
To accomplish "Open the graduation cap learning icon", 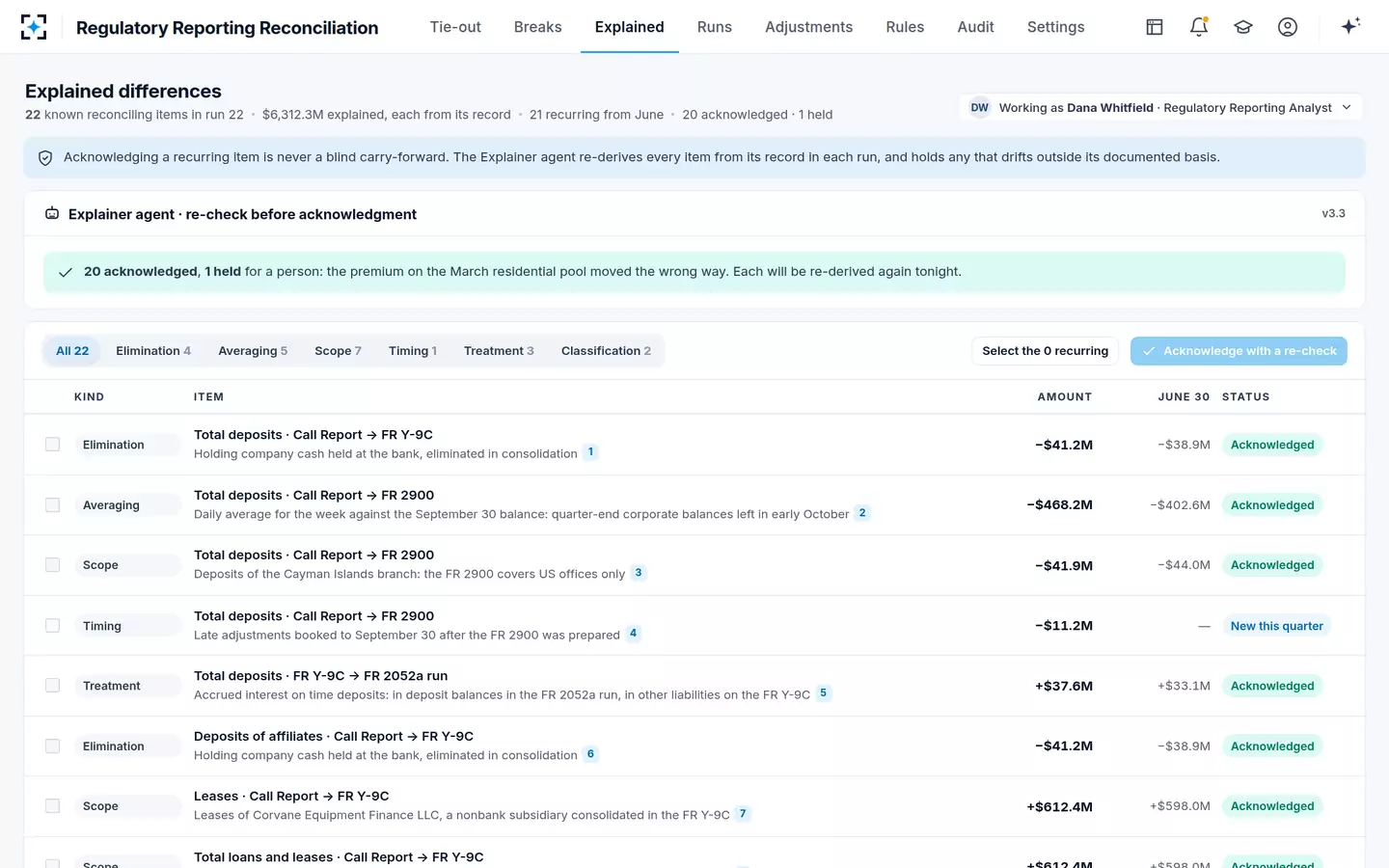I will (x=1243, y=27).
